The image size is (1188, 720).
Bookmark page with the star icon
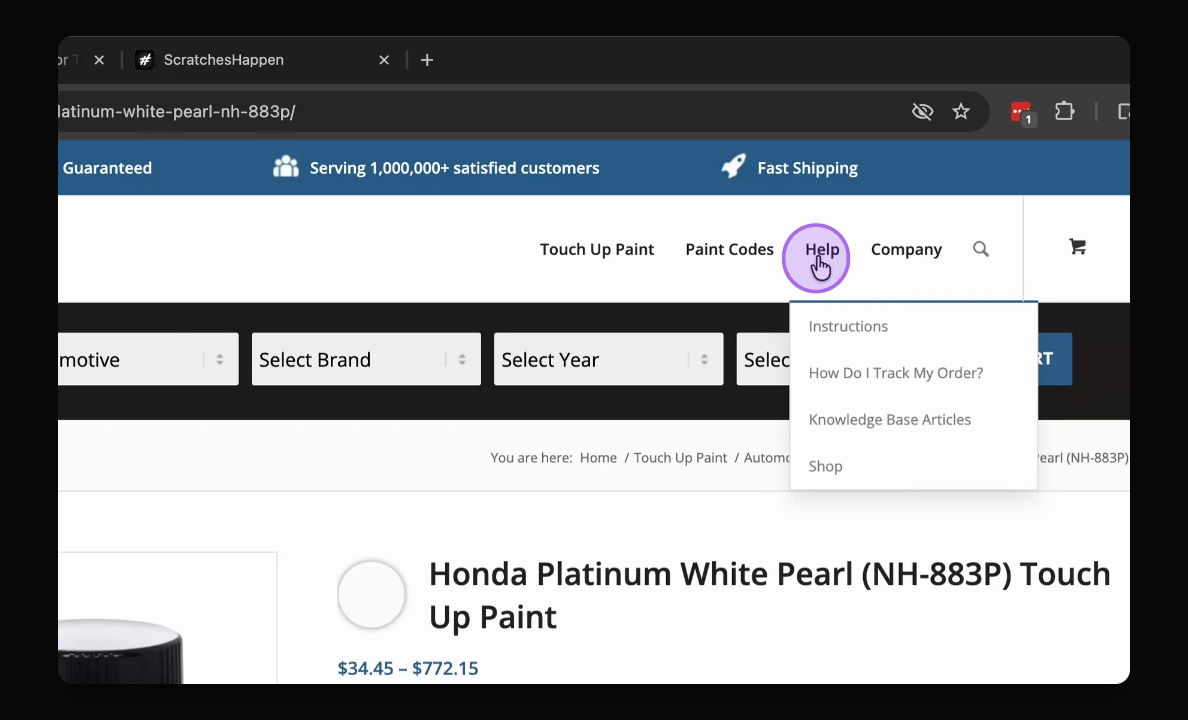pyautogui.click(x=961, y=112)
